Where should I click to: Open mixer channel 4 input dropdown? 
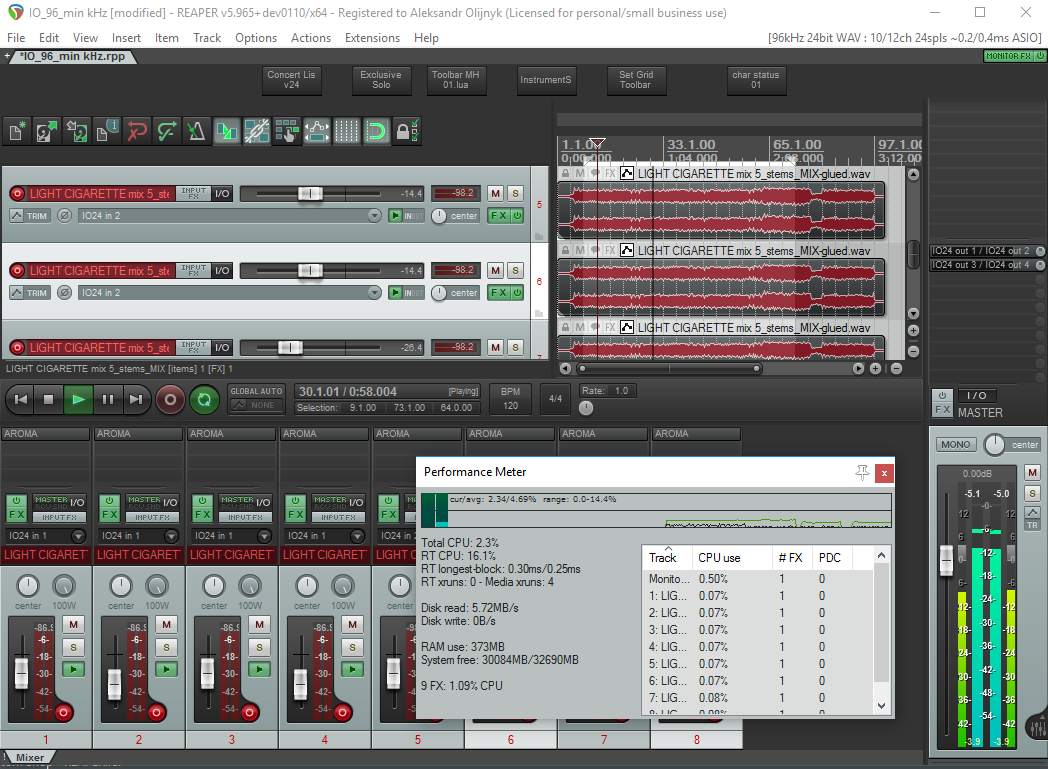coord(325,535)
